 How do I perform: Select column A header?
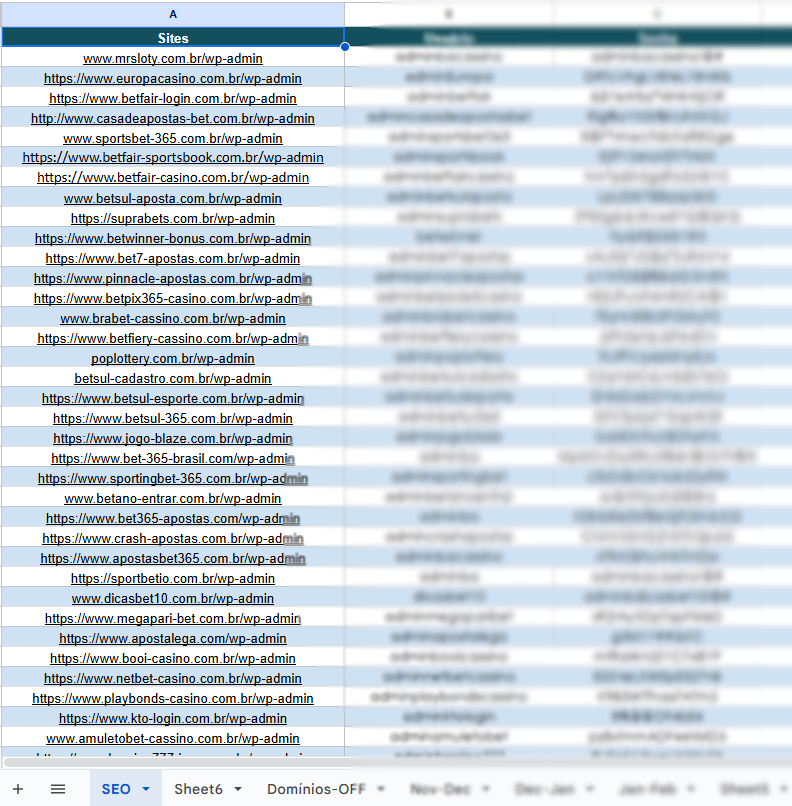point(173,14)
